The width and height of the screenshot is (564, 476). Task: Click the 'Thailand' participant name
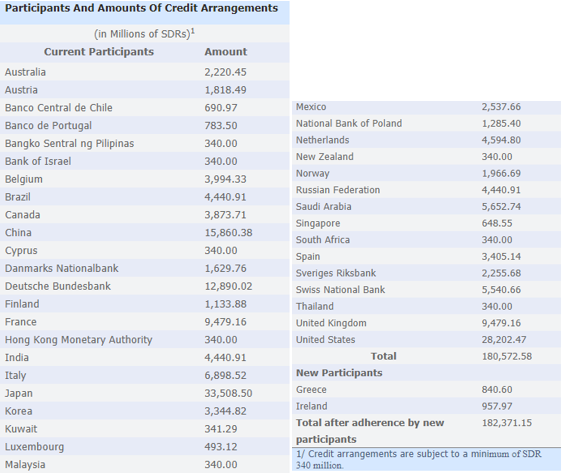pos(315,307)
